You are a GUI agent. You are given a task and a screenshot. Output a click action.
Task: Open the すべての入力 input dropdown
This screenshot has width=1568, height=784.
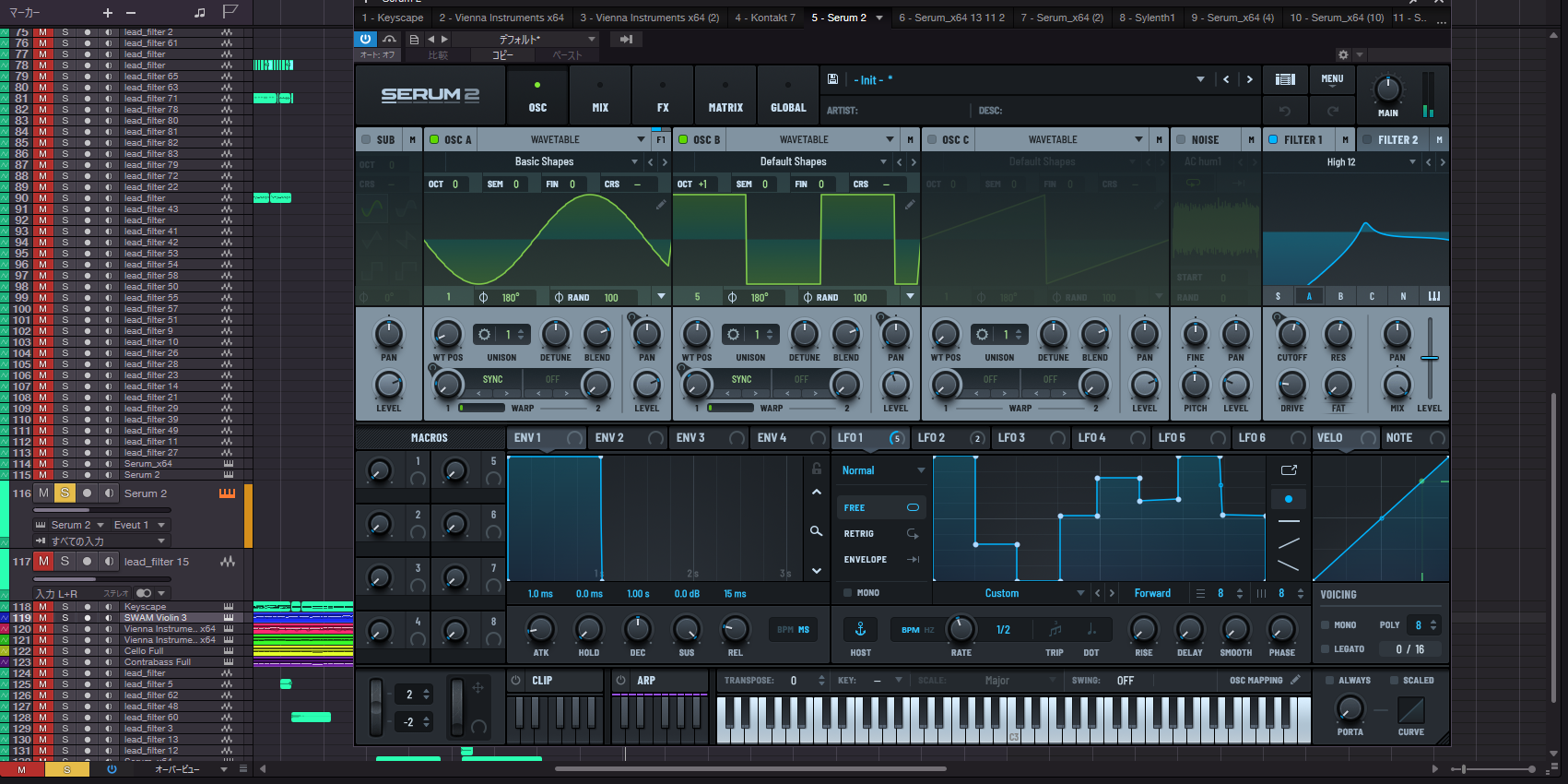pyautogui.click(x=100, y=540)
